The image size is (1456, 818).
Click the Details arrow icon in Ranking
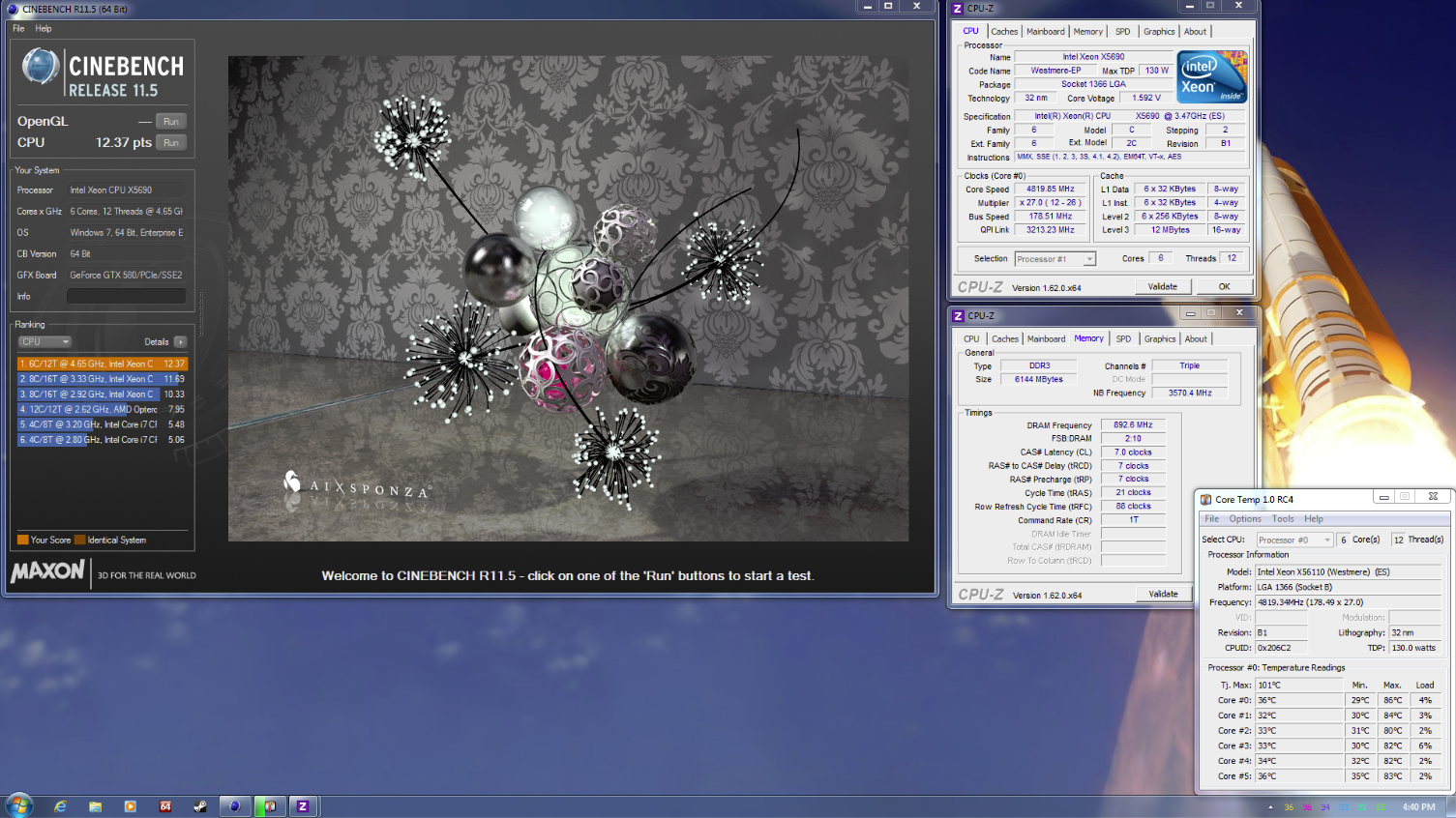[x=181, y=341]
